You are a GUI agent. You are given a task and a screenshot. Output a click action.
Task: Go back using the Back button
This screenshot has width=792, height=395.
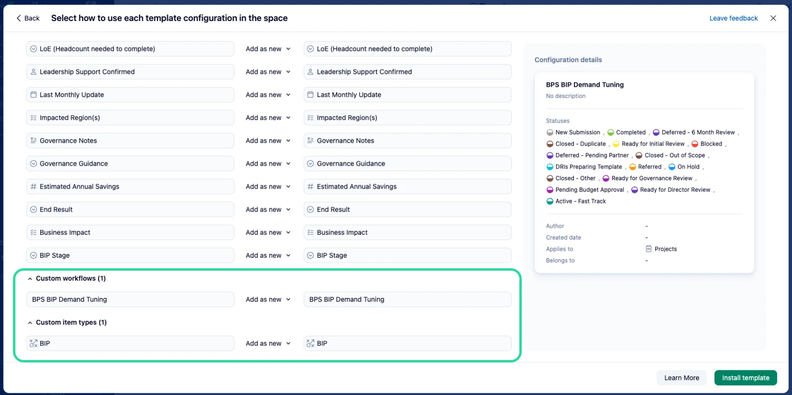point(28,18)
